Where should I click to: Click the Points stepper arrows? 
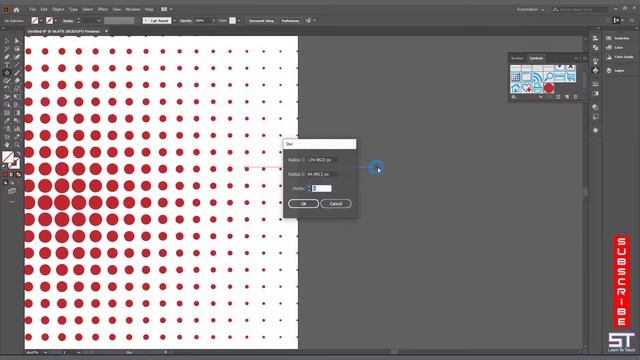(x=309, y=188)
